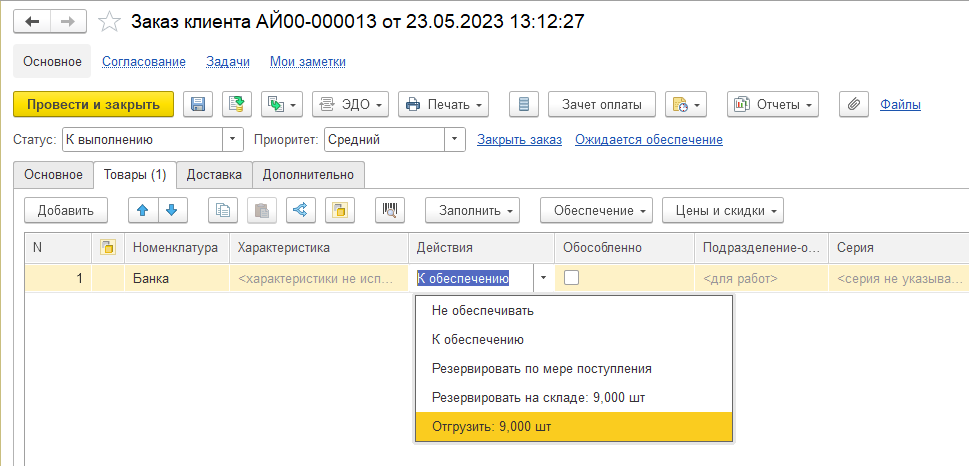This screenshot has height=466, width=969.
Task: Open the create-based-on dropdown icon
Action: click(282, 104)
